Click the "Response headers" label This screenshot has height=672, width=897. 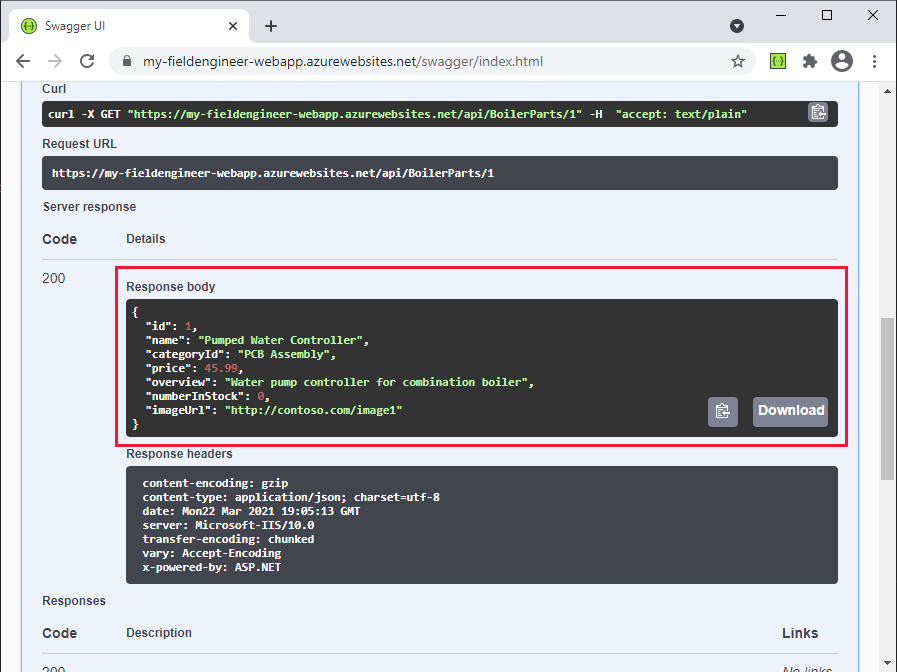pyautogui.click(x=179, y=454)
